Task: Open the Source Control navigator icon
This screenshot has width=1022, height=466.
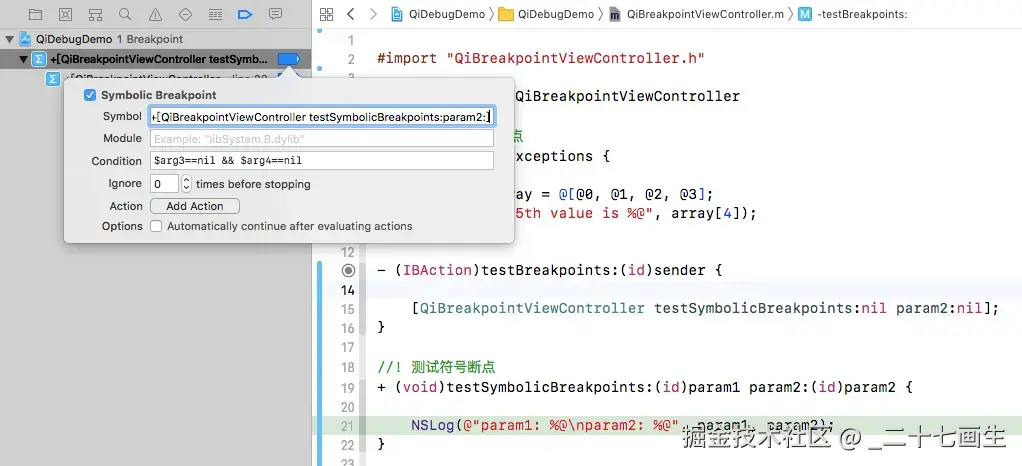Action: pos(65,14)
